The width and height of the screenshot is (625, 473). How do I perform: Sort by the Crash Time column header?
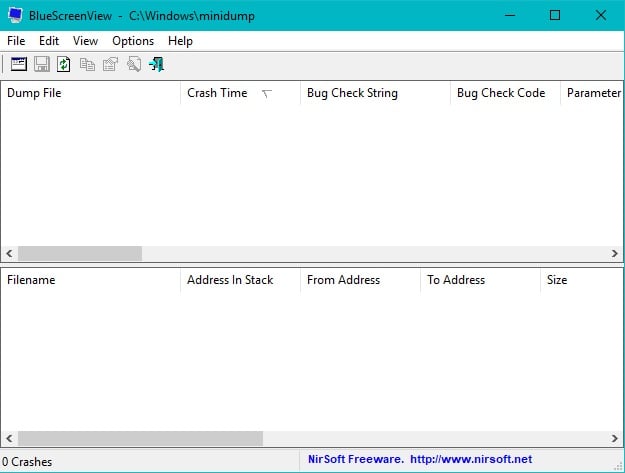coord(240,93)
